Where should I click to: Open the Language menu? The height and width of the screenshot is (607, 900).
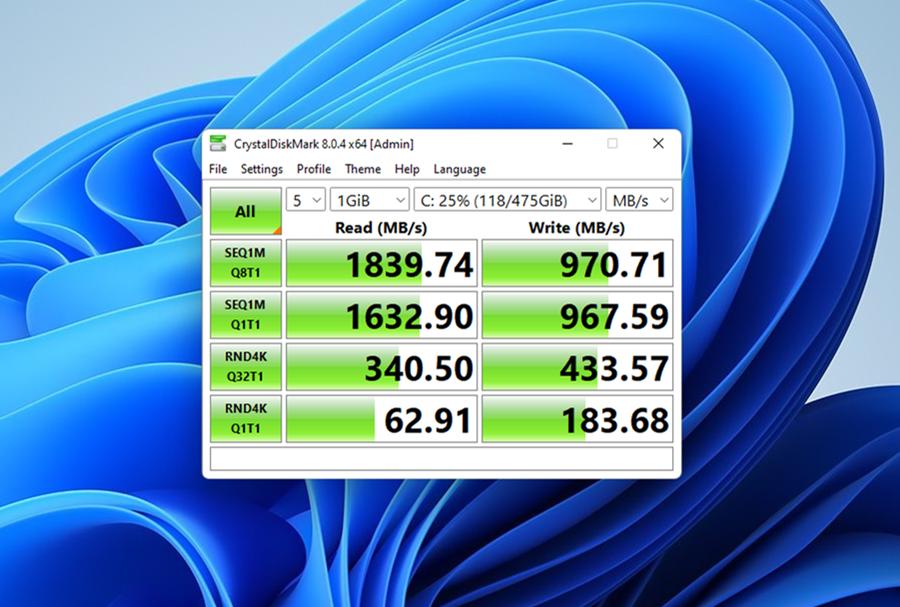[459, 169]
